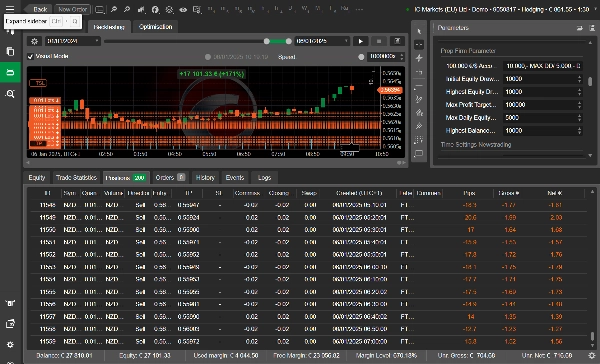Click the Max Profit Target stepper arrows
The width and height of the screenshot is (600, 364).
point(579,105)
